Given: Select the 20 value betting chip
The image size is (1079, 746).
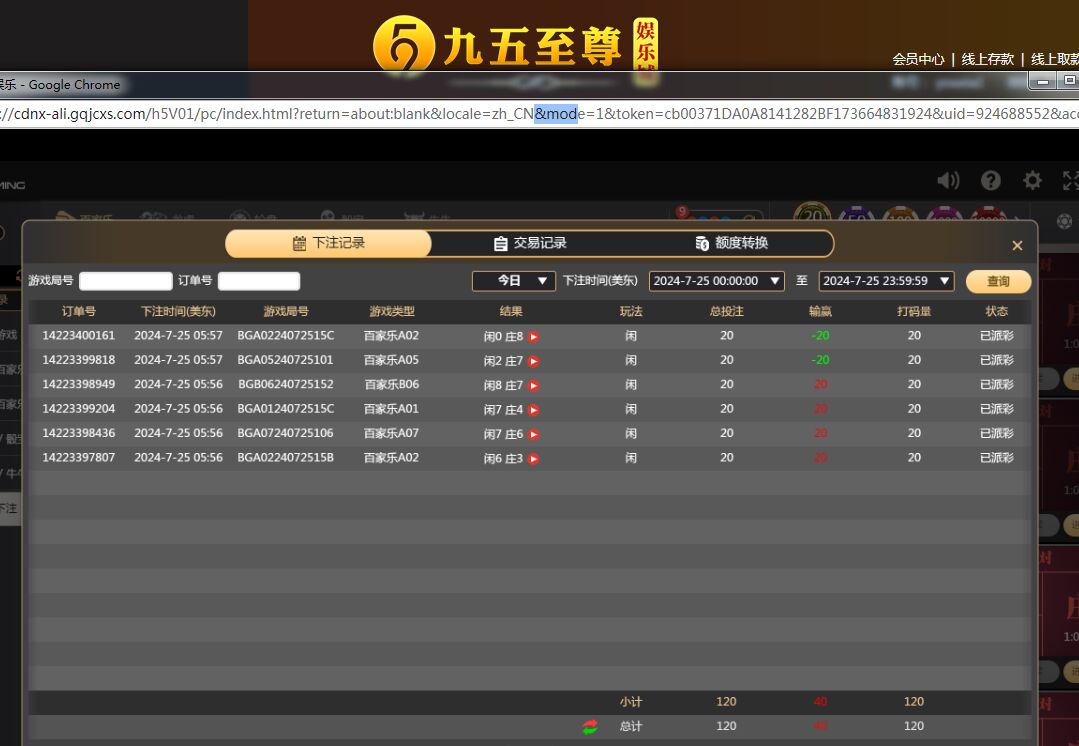Looking at the screenshot, I should pyautogui.click(x=812, y=216).
